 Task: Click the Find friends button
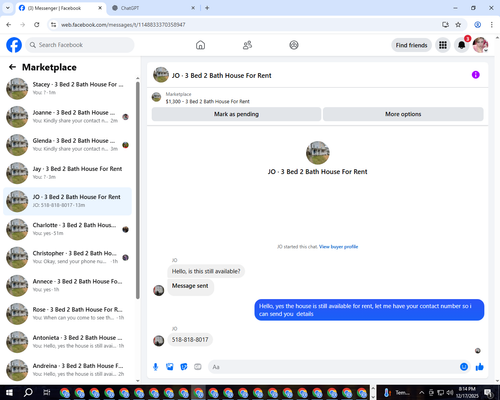coord(411,45)
